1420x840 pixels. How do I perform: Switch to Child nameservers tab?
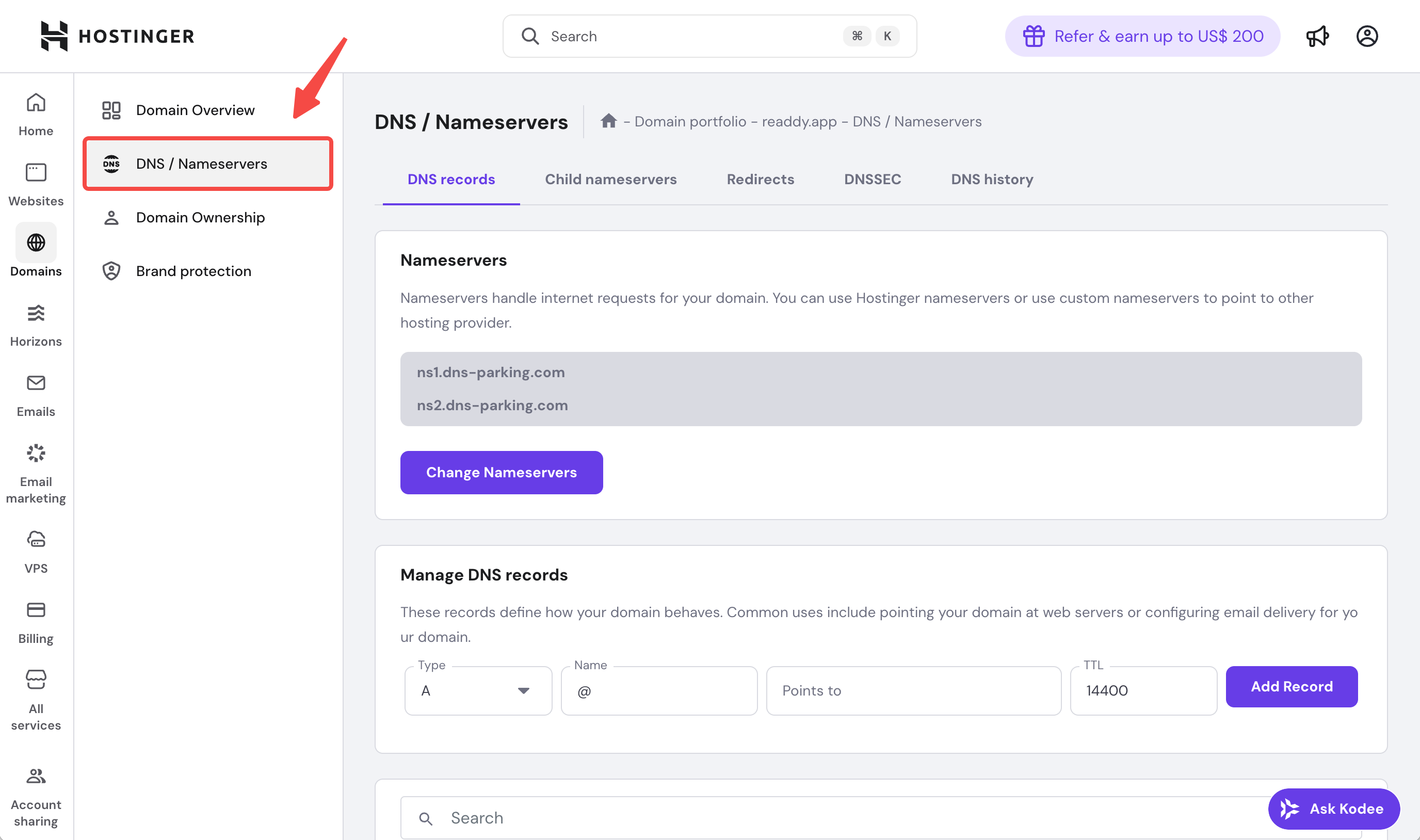tap(610, 180)
